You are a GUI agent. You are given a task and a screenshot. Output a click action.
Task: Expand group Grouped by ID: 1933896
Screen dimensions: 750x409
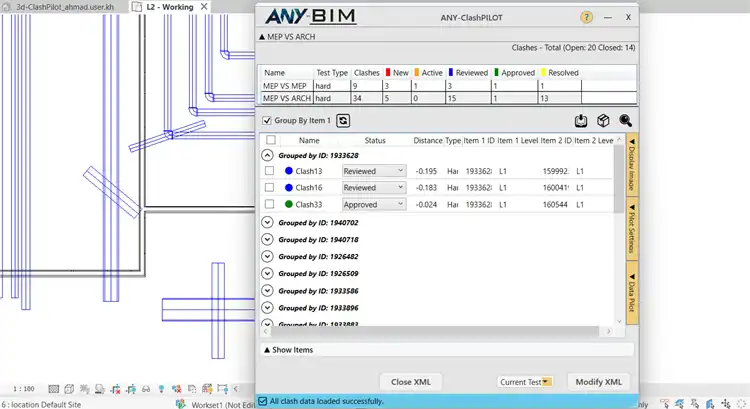[x=267, y=308]
